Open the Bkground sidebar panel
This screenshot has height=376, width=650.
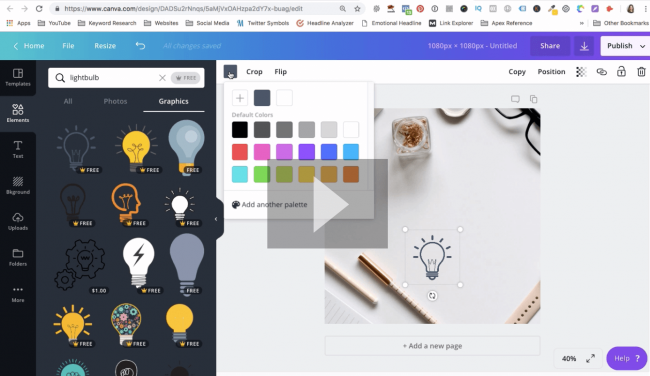[x=18, y=185]
